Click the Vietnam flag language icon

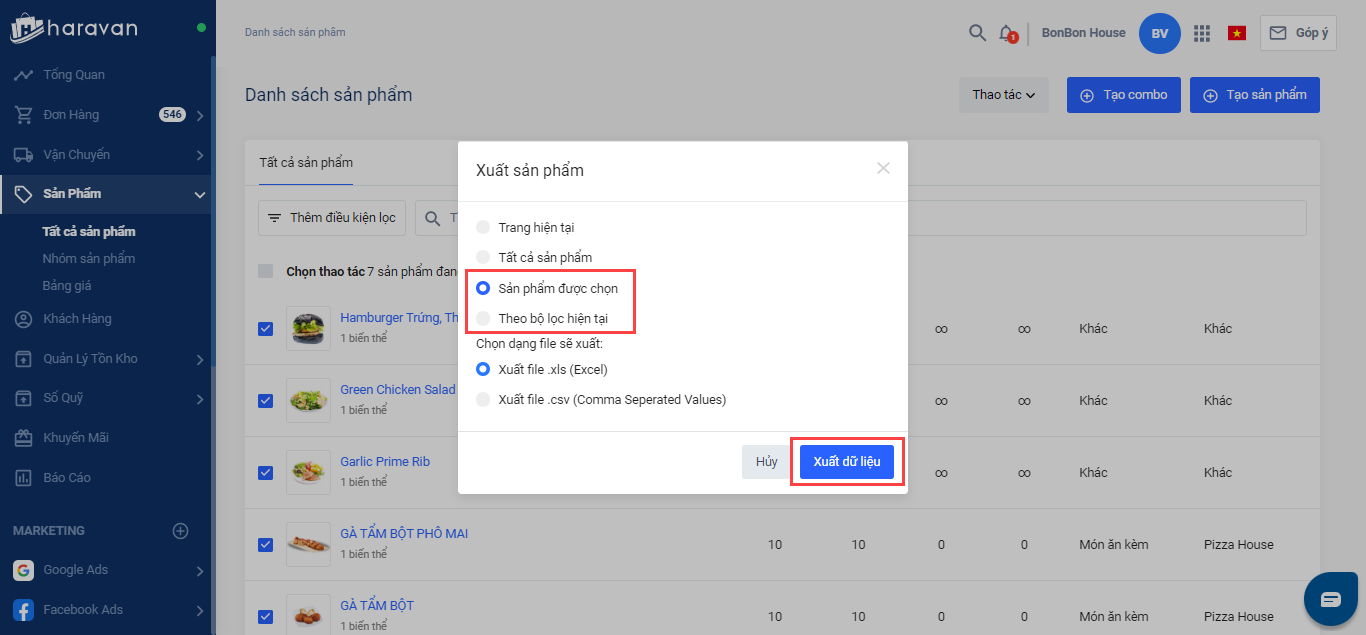click(x=1237, y=33)
